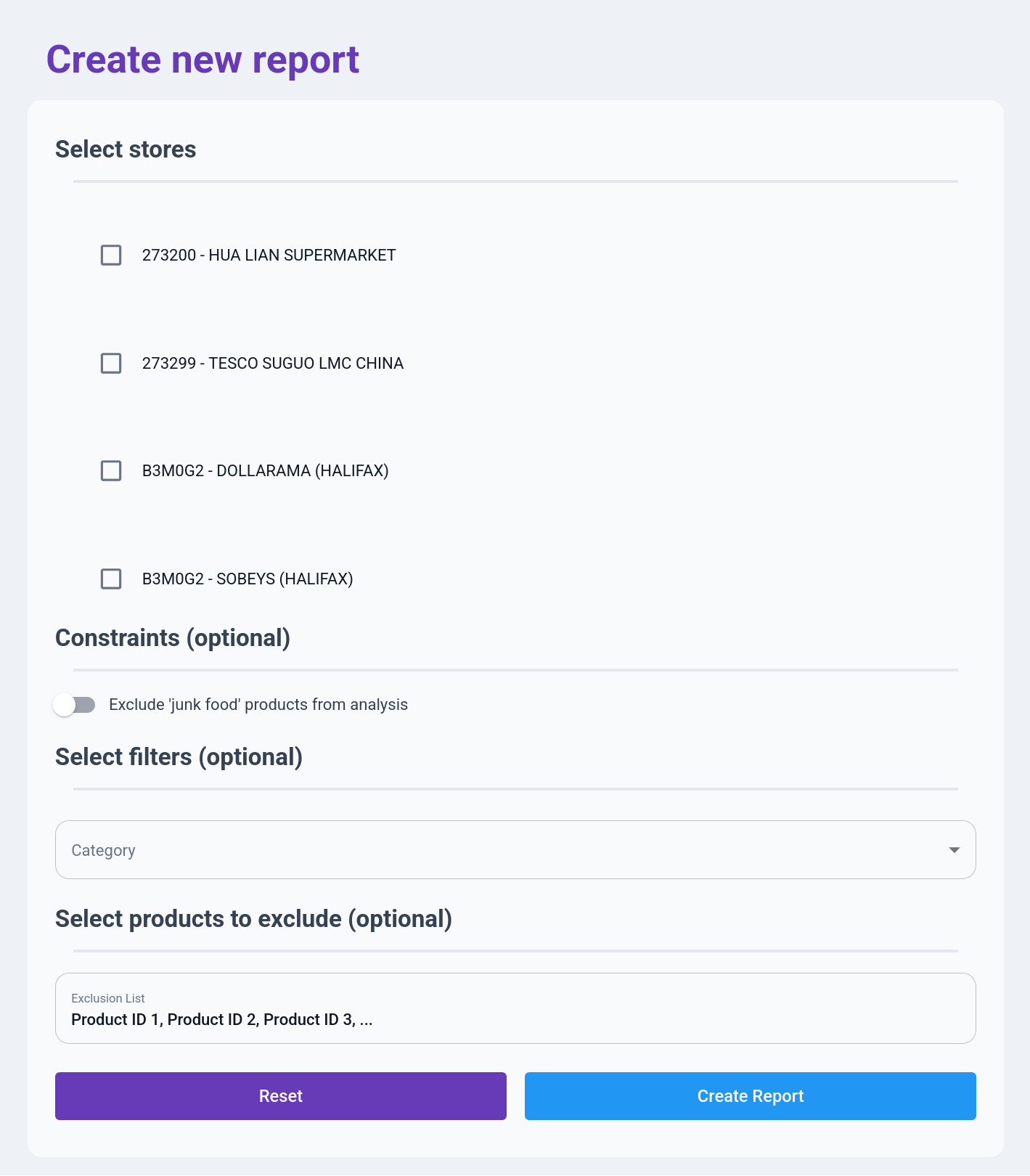
Task: Click the 'Constraints (optional)' section heading
Action: pos(173,638)
